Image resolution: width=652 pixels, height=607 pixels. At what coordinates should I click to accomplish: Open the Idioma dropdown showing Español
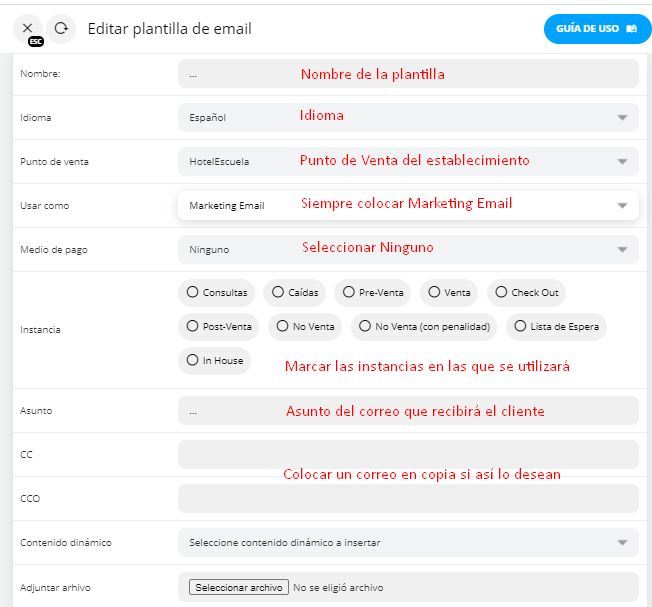(408, 118)
